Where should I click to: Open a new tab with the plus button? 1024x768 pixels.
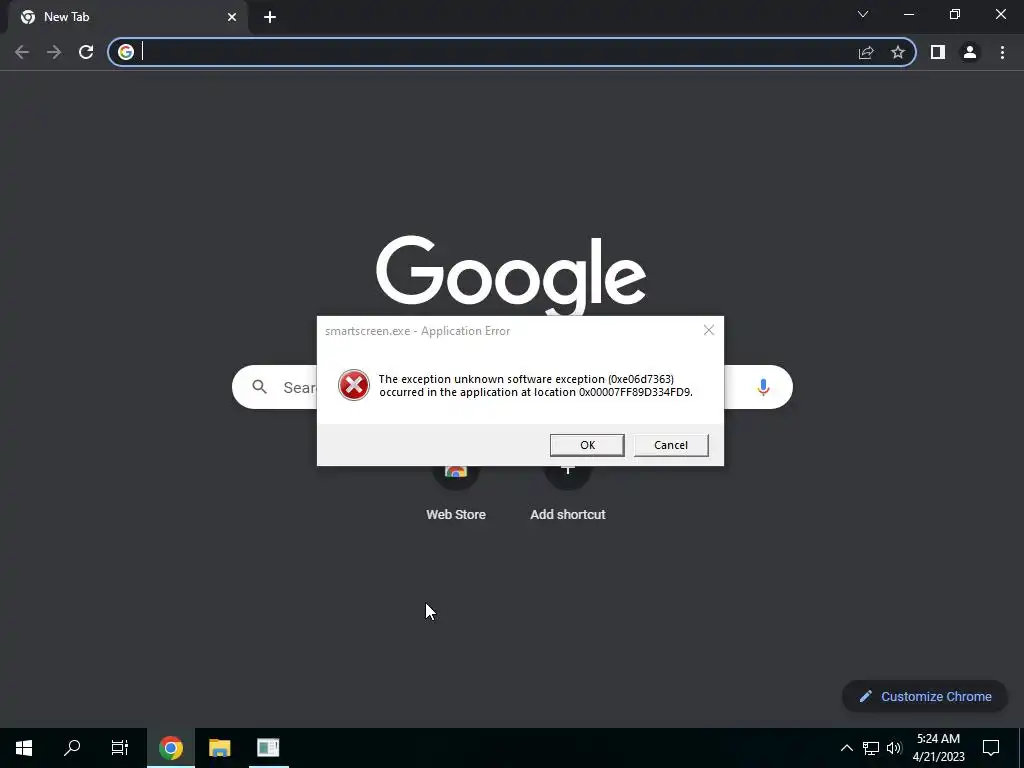click(x=270, y=17)
